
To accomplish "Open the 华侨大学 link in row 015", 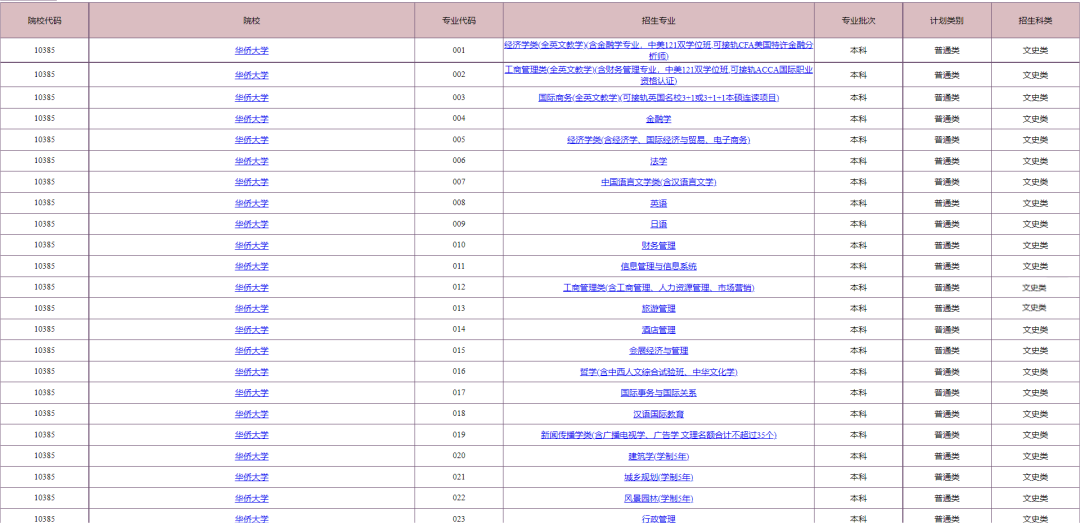I will (x=251, y=351).
